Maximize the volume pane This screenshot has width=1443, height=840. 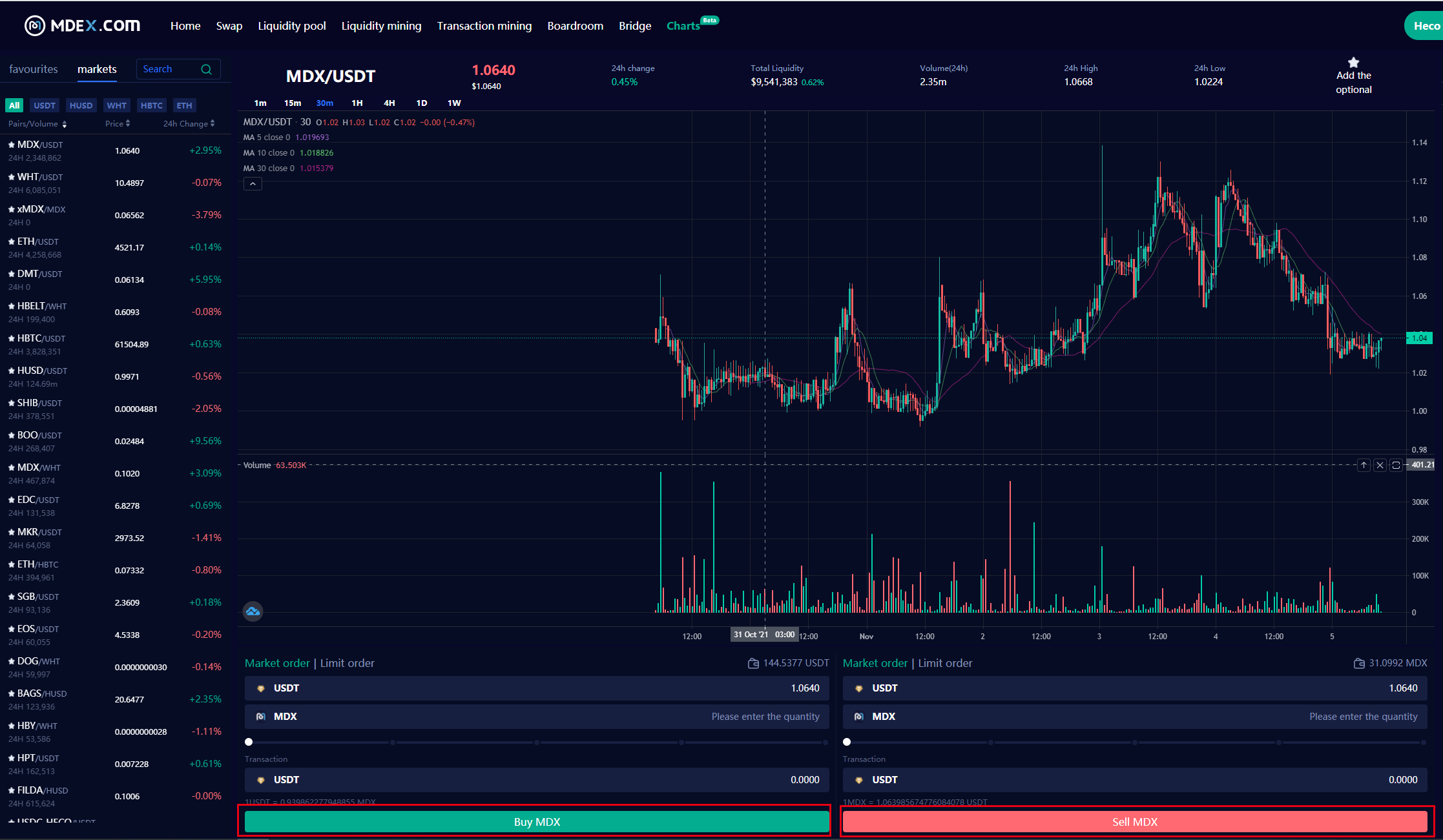point(1396,465)
